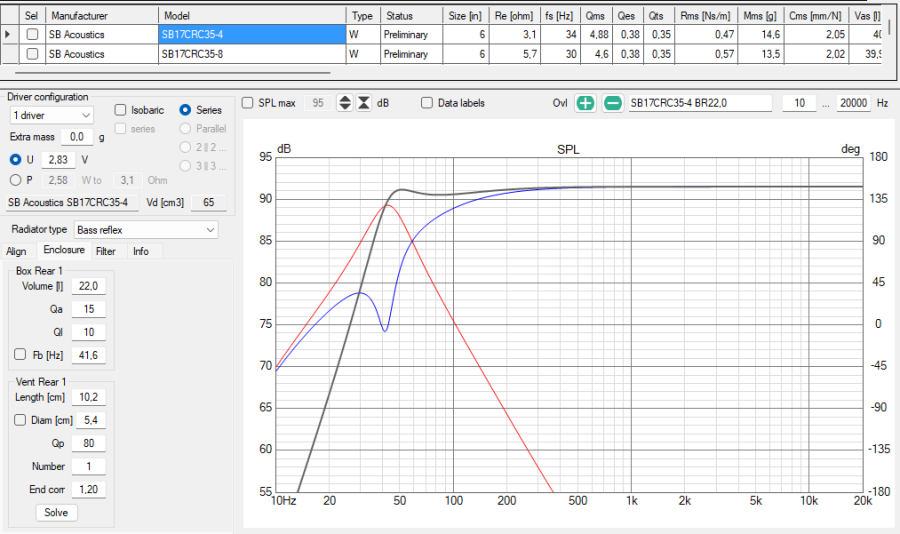Click the horizontal scrollbar under driver table

[x=172, y=73]
